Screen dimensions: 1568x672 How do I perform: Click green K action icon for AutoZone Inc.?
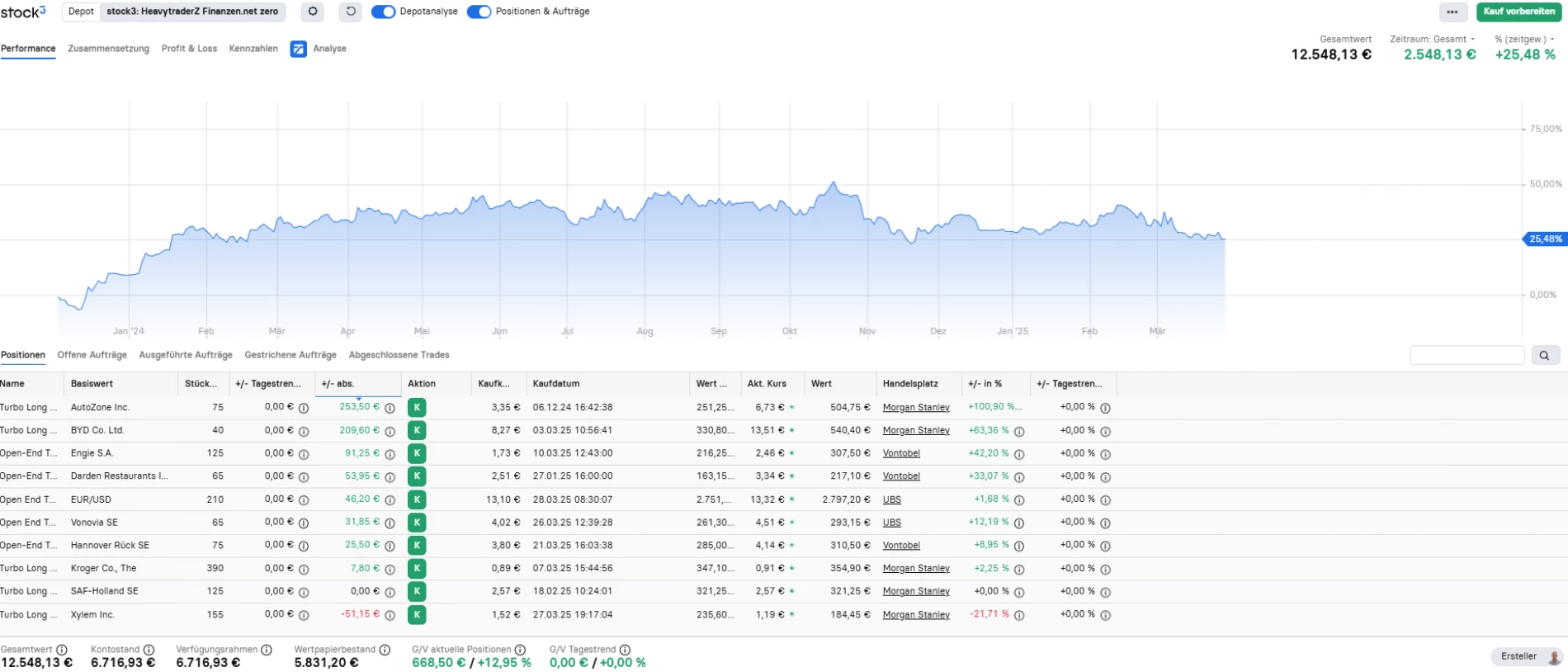point(417,407)
